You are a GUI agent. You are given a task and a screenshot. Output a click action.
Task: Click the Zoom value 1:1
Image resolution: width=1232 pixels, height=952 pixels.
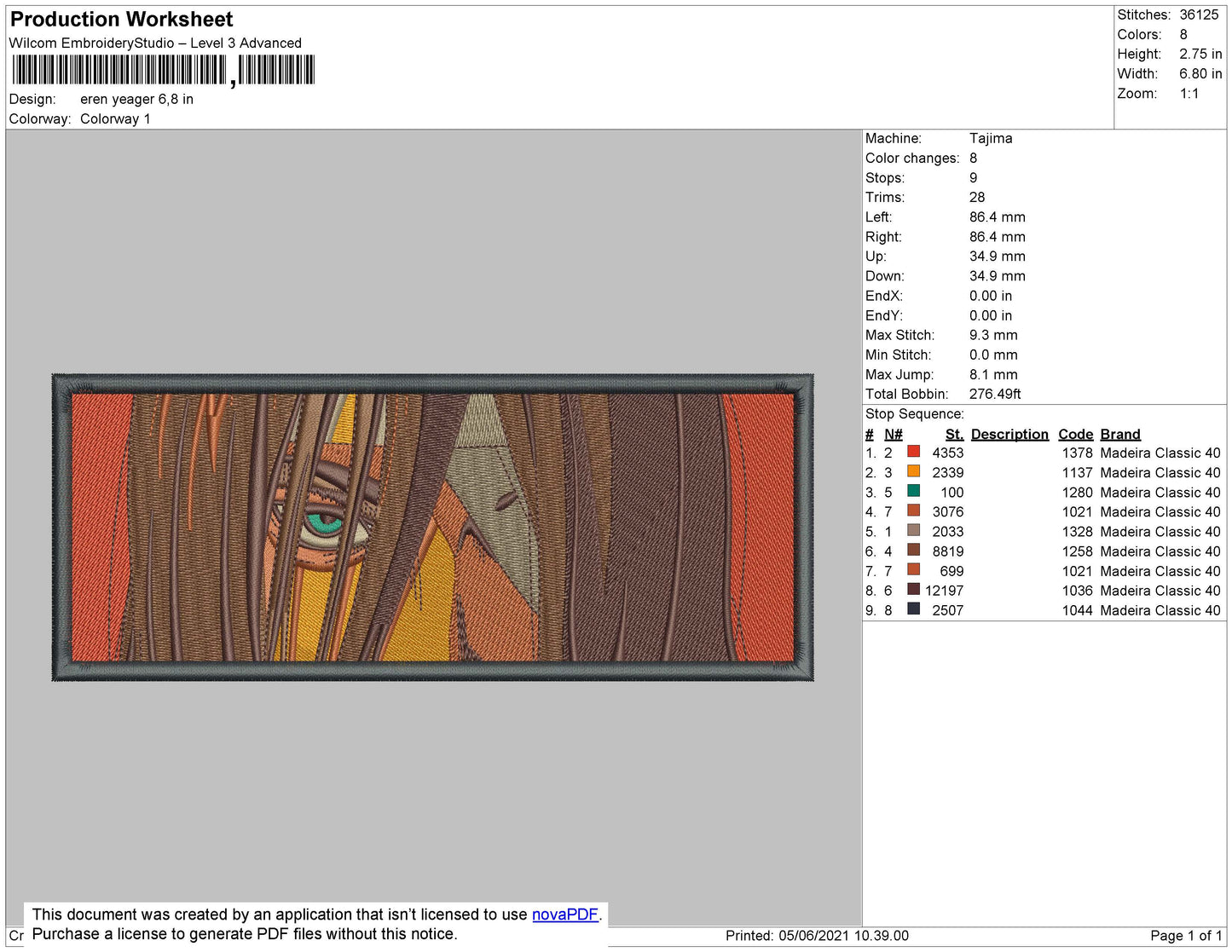[1189, 94]
